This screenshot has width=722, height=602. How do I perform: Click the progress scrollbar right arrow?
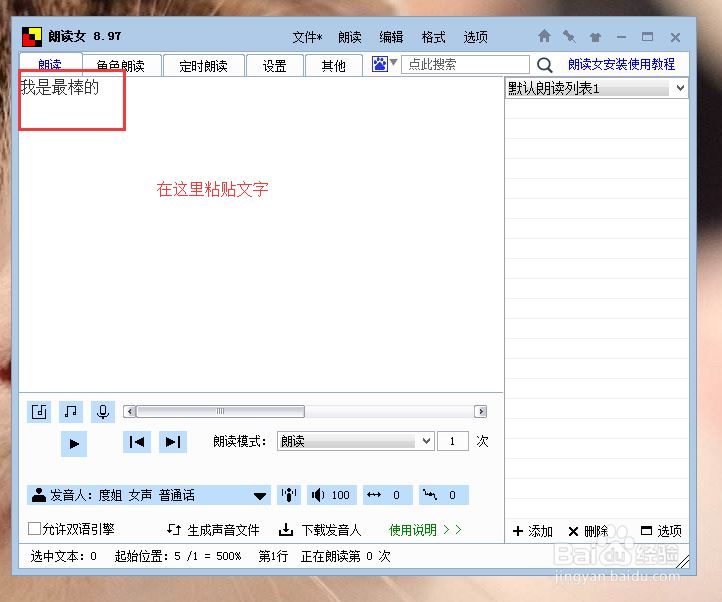point(481,411)
